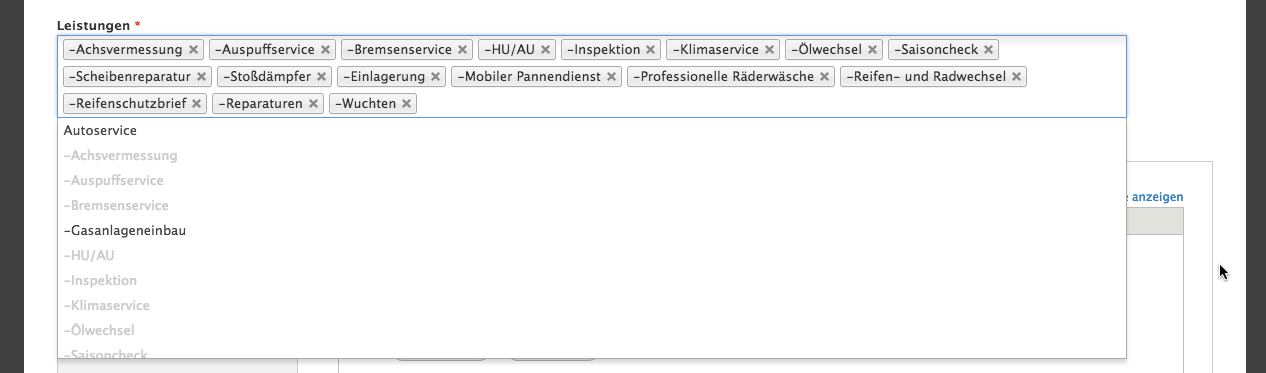
Task: Remove the Inspektion tag
Action: click(x=650, y=49)
